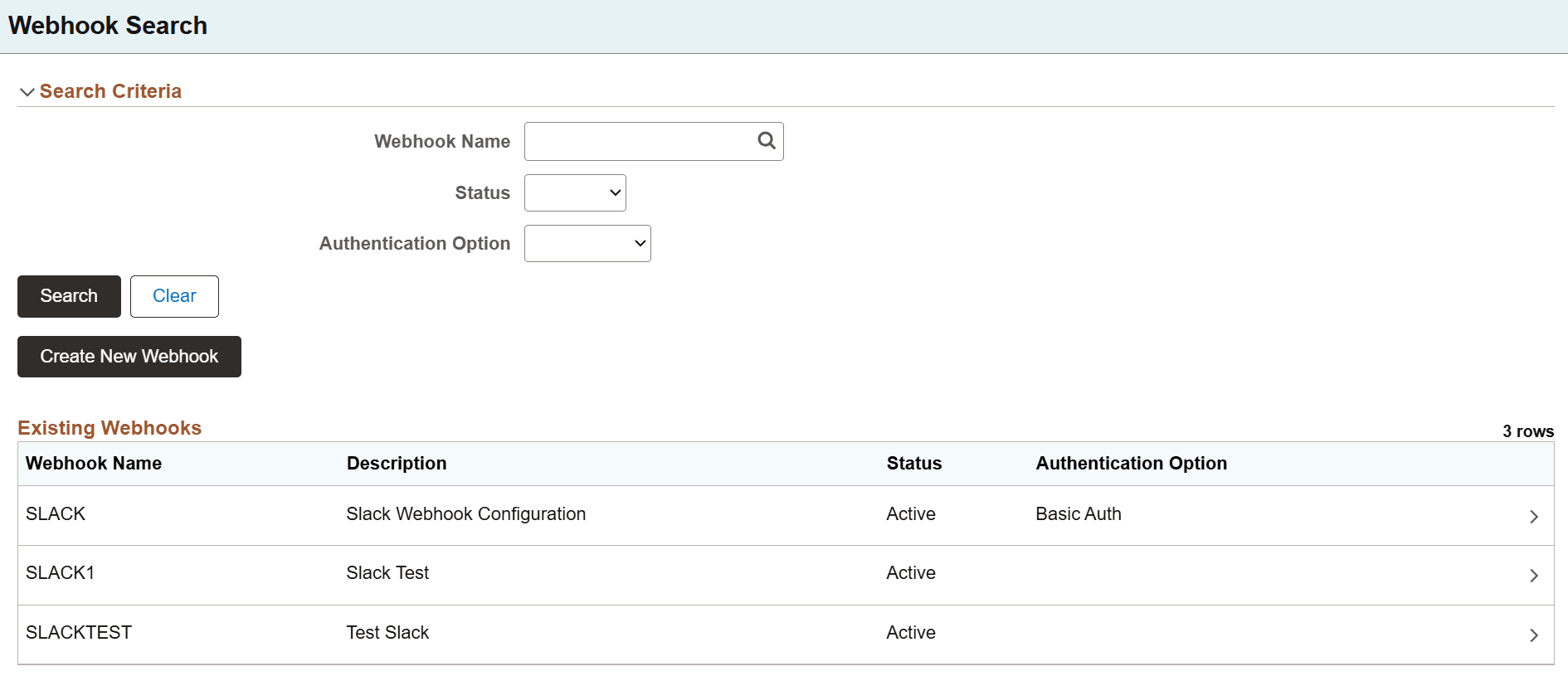The height and width of the screenshot is (681, 1568).
Task: Click the 3 rows count label
Action: pos(1528,431)
